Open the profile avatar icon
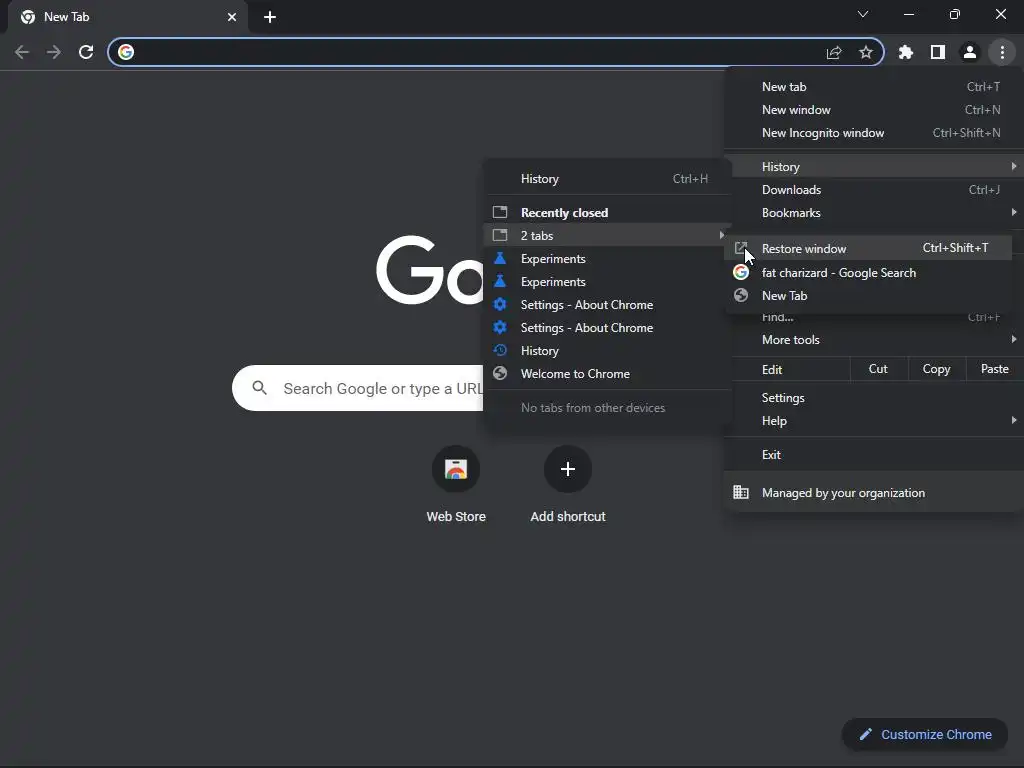 point(970,52)
